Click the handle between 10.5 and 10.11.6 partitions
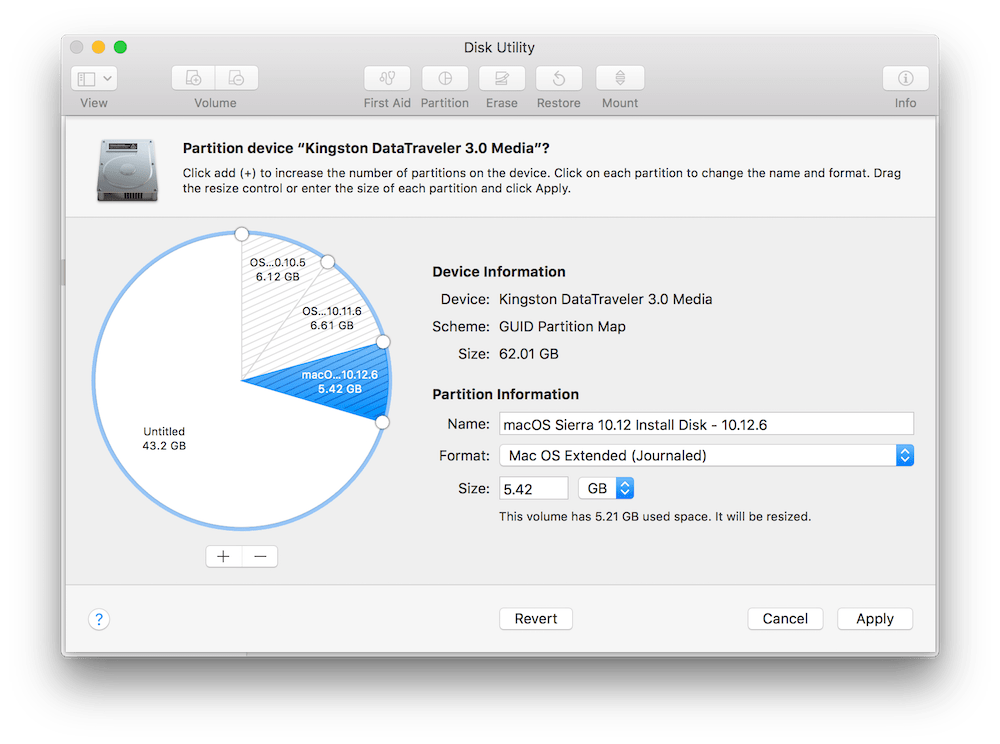The height and width of the screenshot is (744, 1000). (328, 262)
